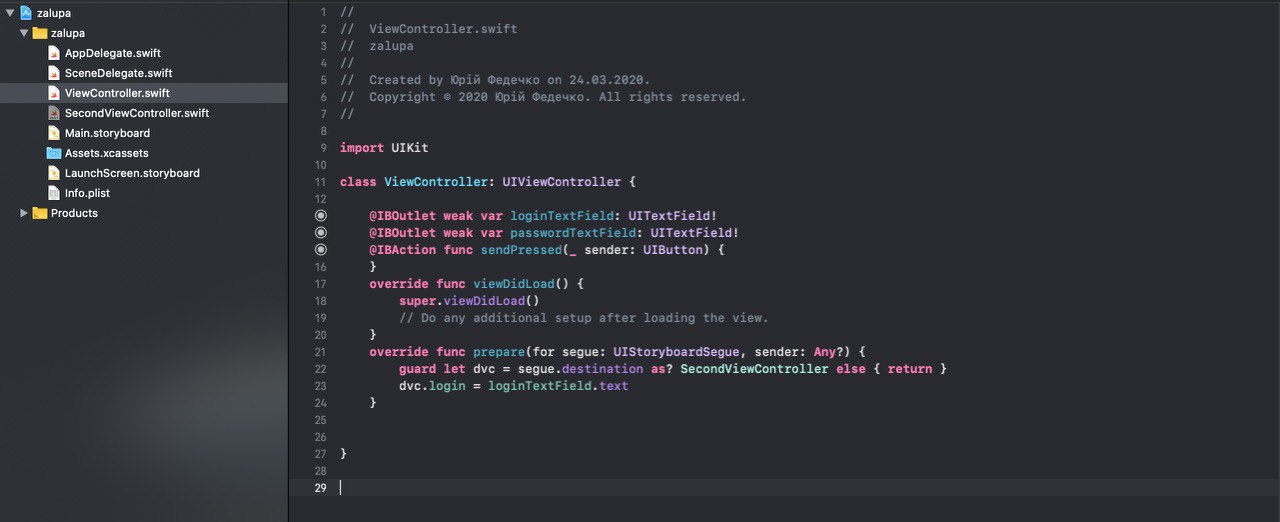Expand the Products folder triangle
This screenshot has height=522, width=1280.
click(24, 213)
